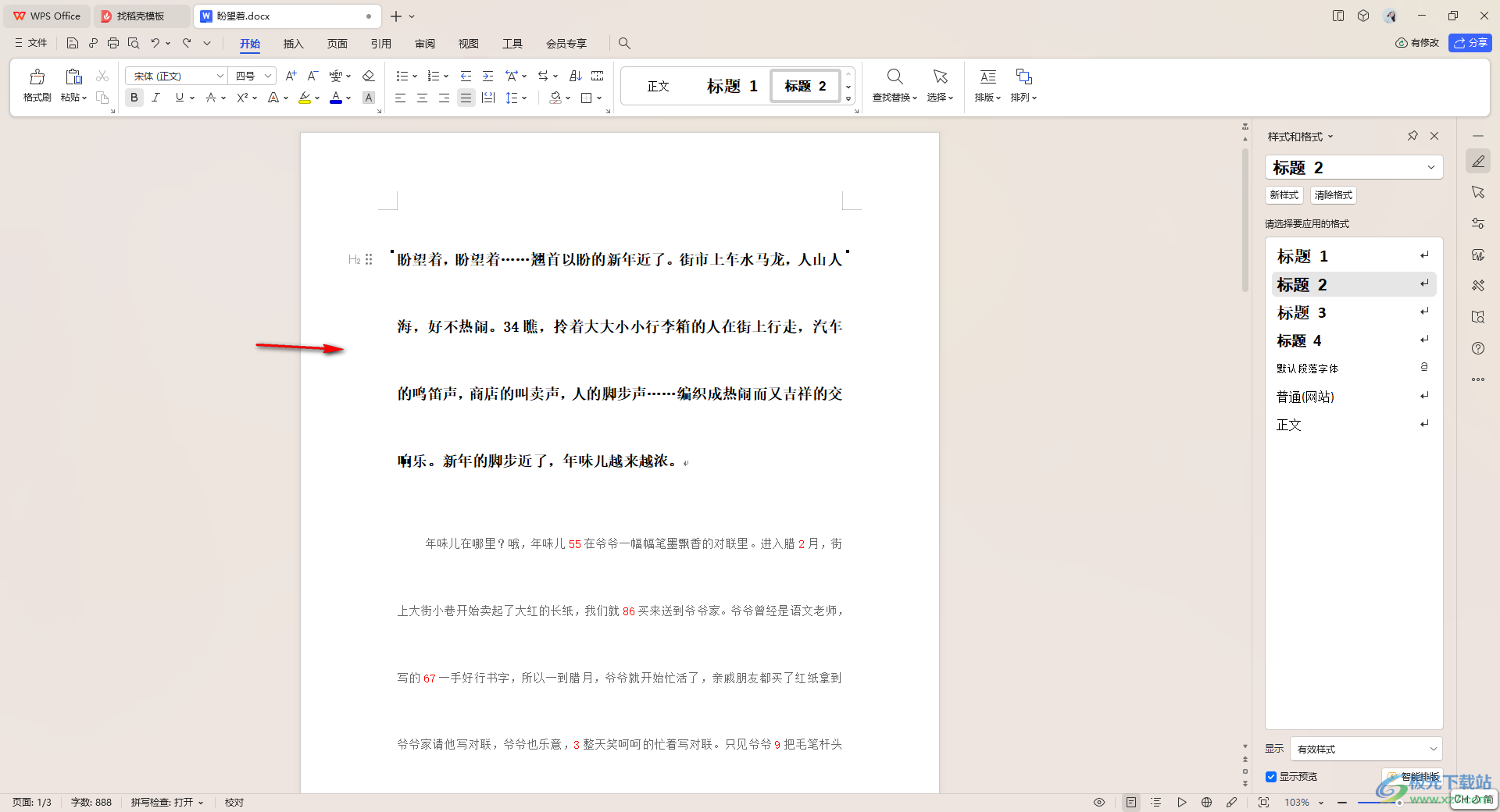Open the 插入 ribbon tab

pos(293,43)
